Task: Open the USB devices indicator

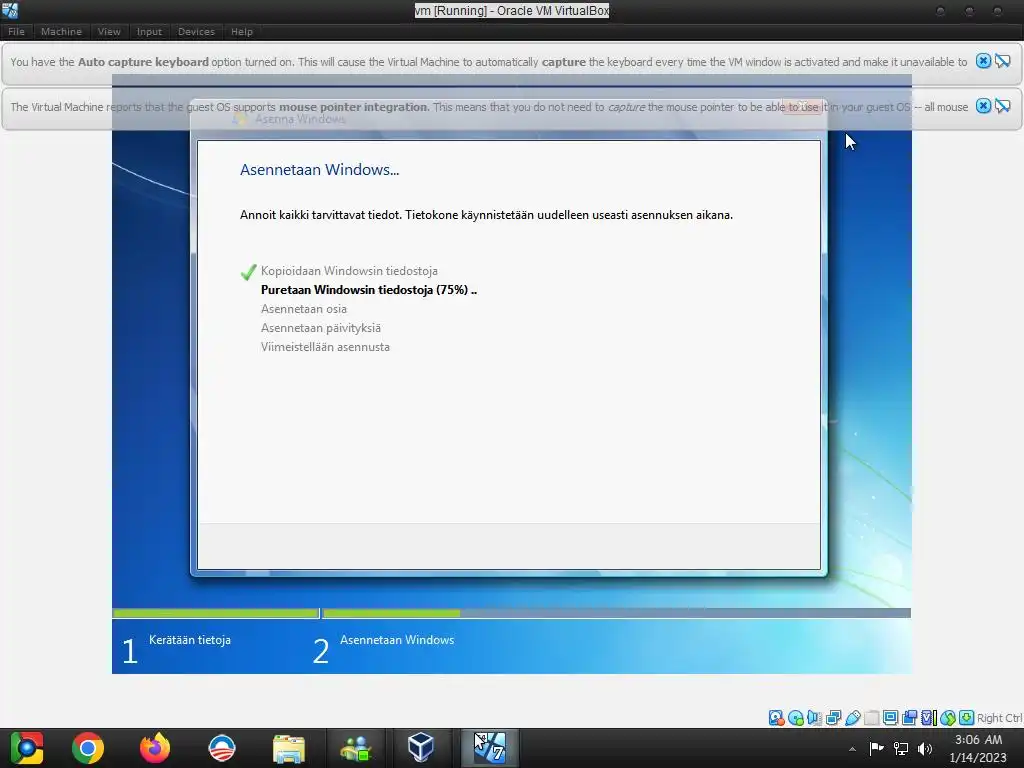Action: [852, 718]
